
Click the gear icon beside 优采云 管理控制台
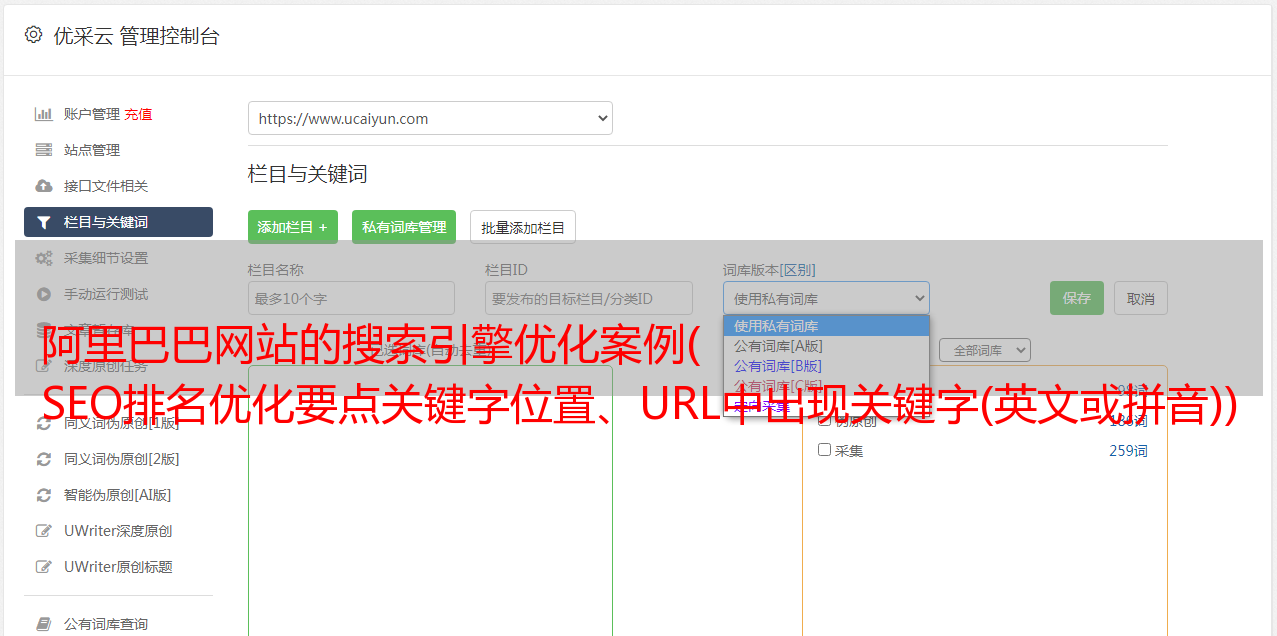pyautogui.click(x=33, y=35)
